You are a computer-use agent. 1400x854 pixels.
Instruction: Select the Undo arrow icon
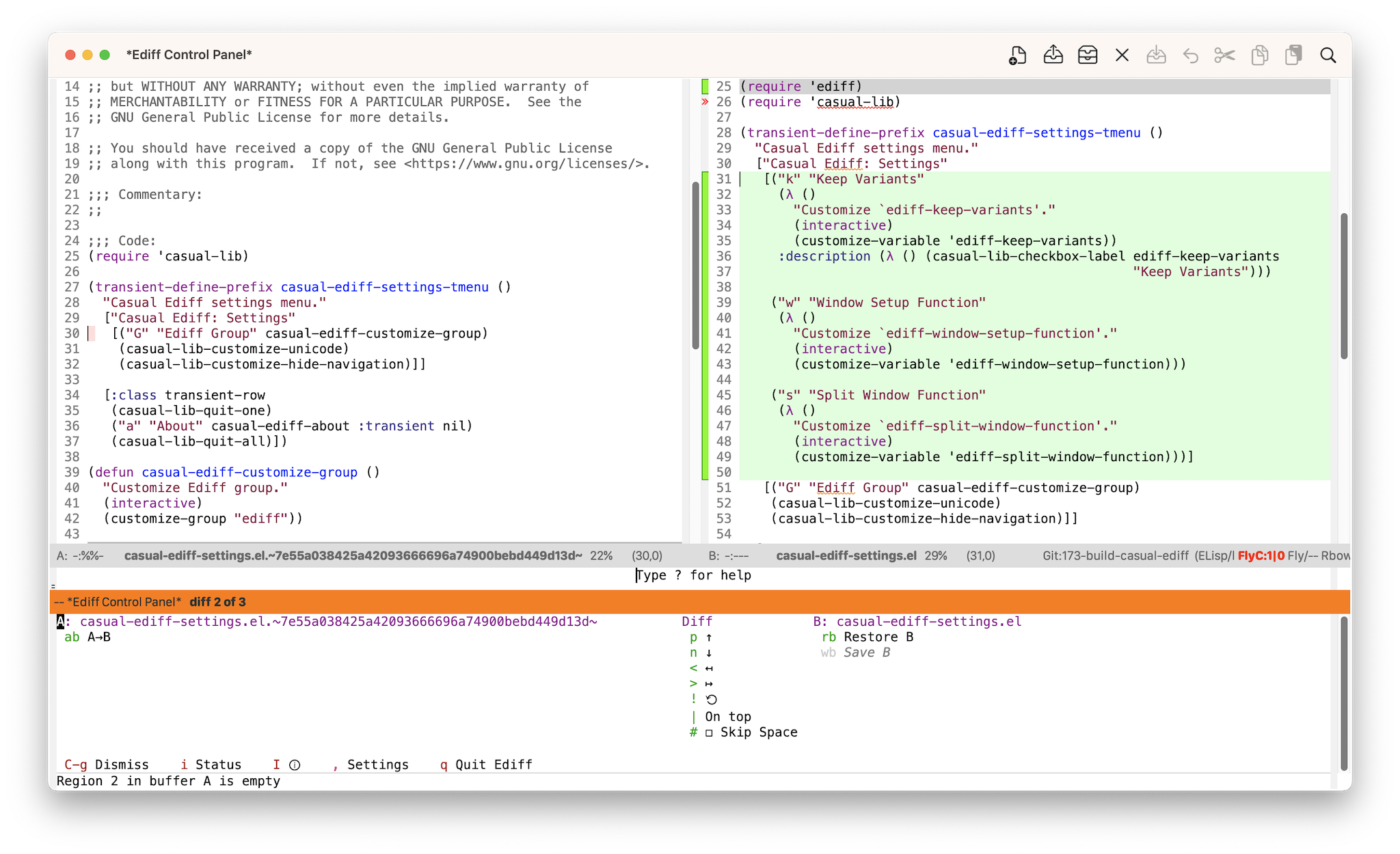(1190, 55)
